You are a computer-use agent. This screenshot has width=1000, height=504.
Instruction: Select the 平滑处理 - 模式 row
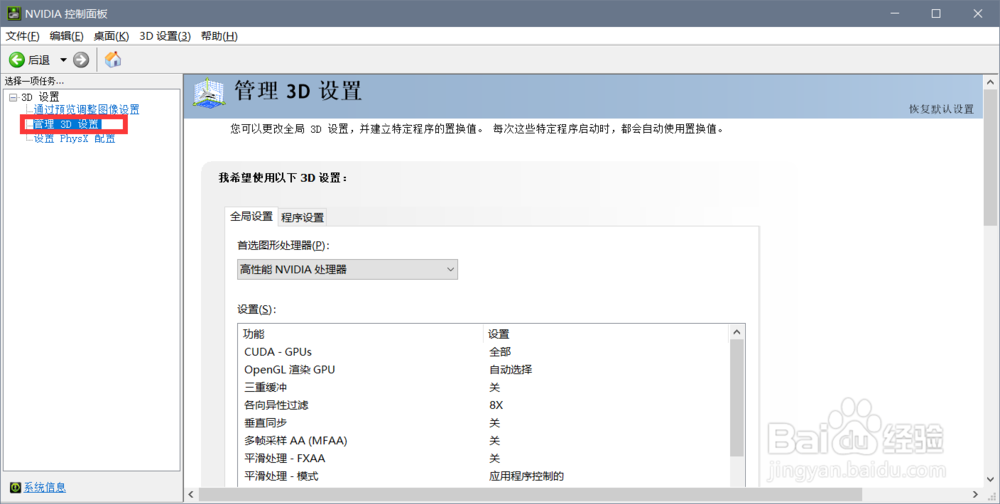click(x=484, y=476)
